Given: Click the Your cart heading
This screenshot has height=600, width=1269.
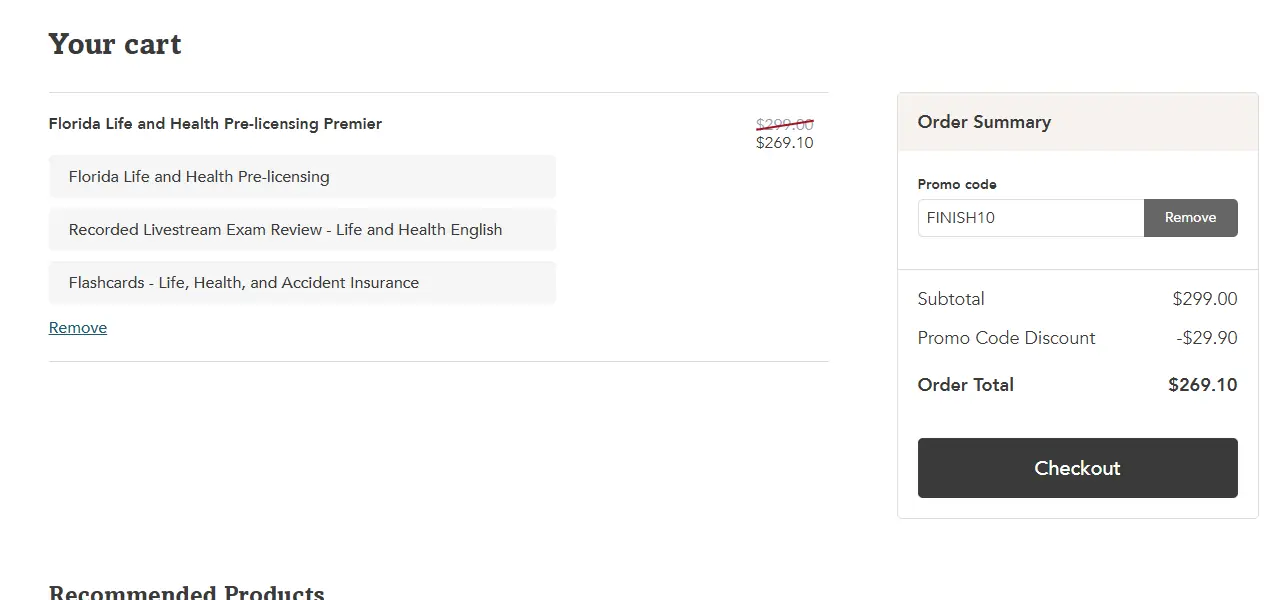Looking at the screenshot, I should tap(115, 45).
